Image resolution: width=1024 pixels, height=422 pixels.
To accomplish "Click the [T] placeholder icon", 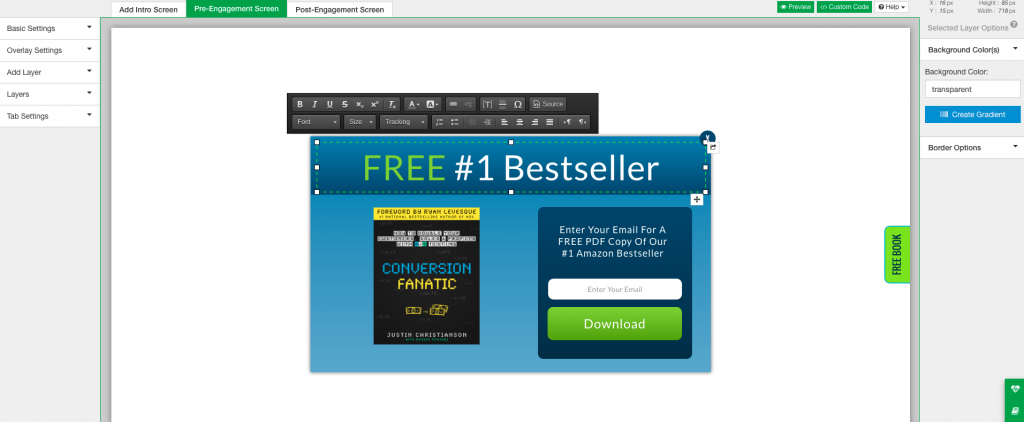I will [487, 105].
